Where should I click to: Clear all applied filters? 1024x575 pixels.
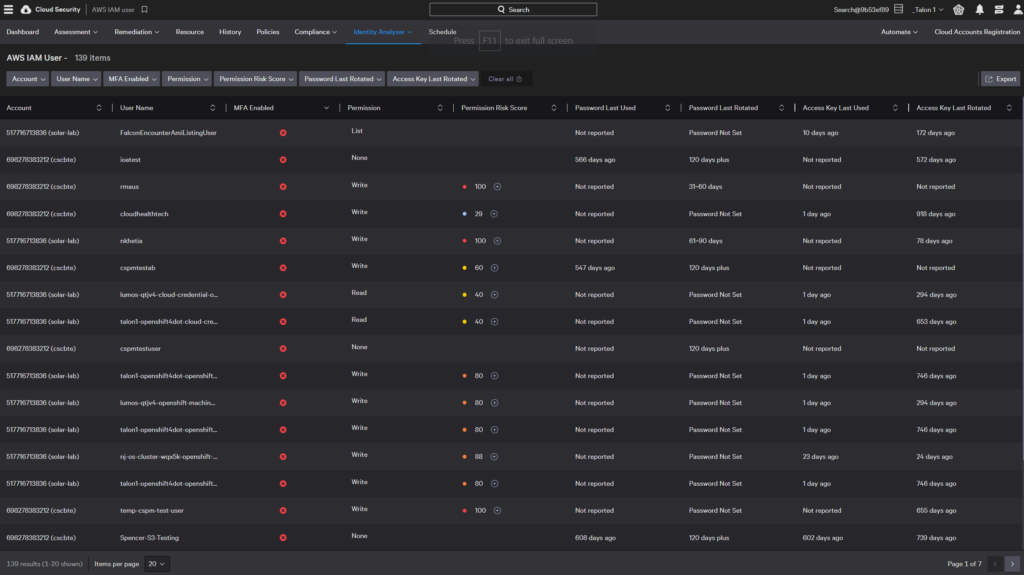[505, 79]
